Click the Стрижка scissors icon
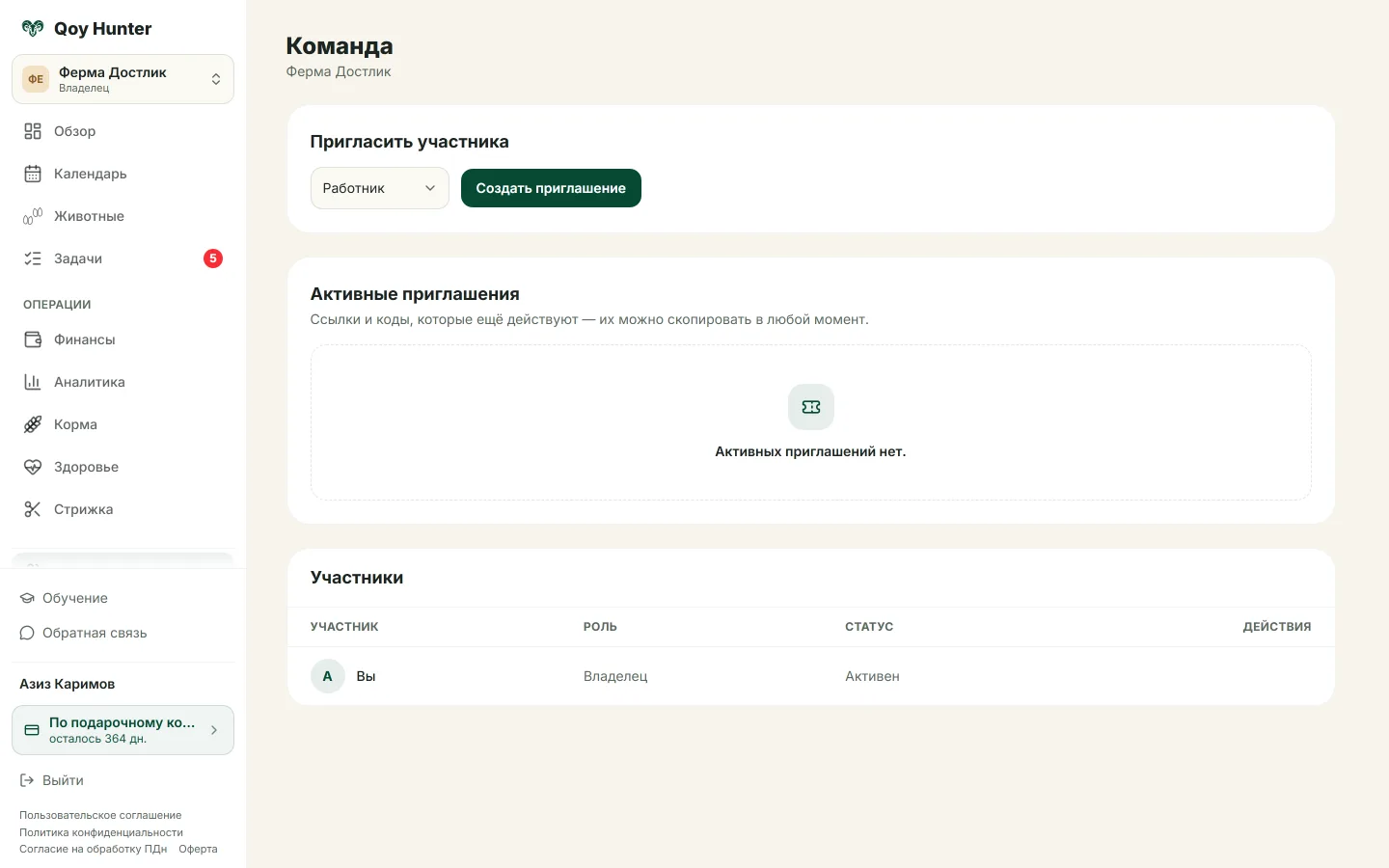This screenshot has height=868, width=1389. pos(33,509)
